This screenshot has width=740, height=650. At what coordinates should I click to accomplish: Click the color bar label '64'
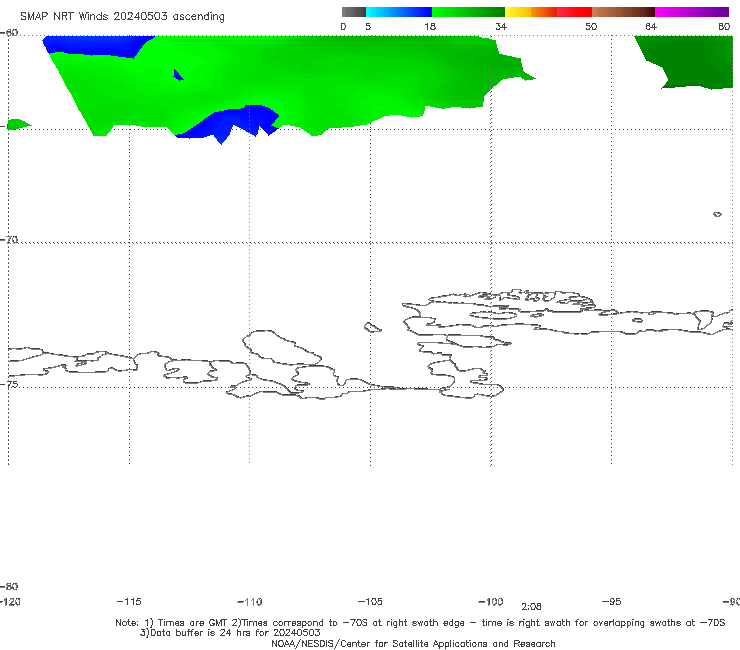[x=651, y=27]
